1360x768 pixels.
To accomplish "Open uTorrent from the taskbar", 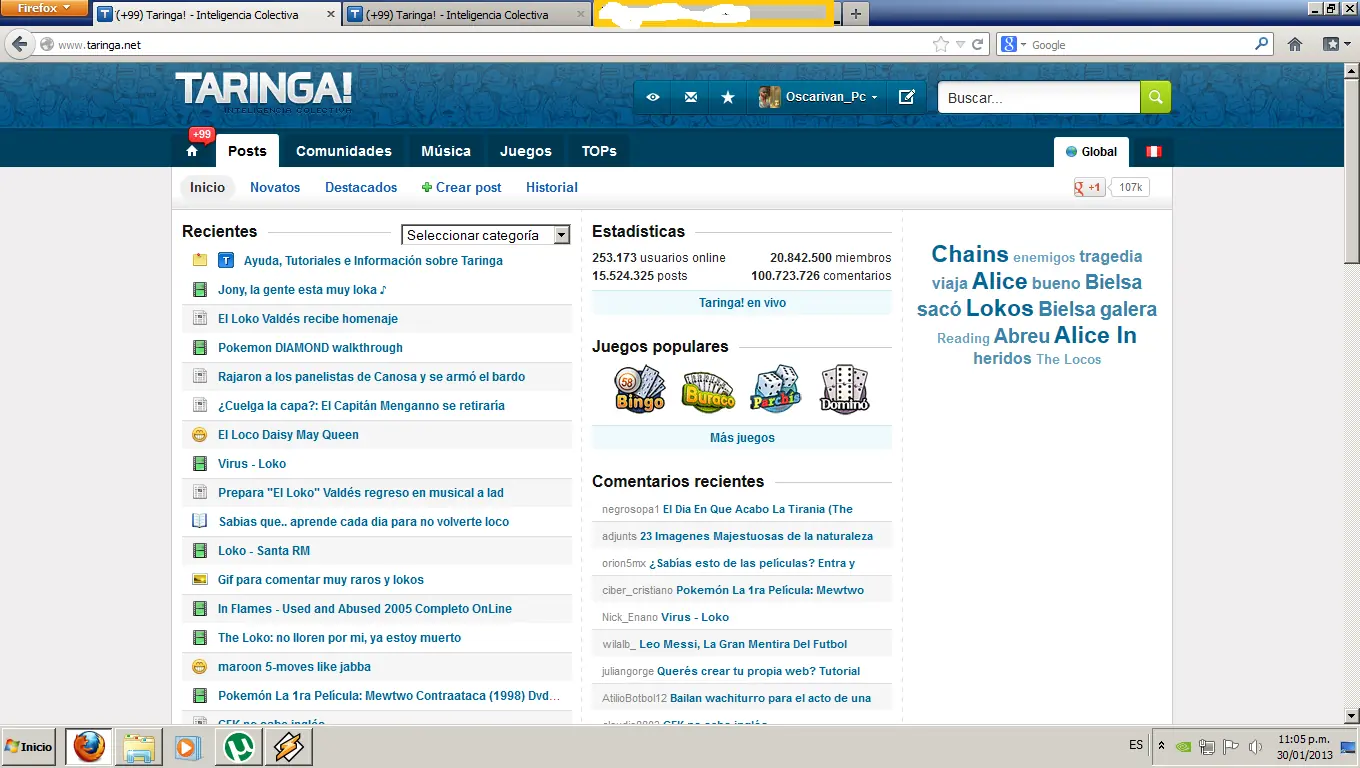I will [x=238, y=747].
